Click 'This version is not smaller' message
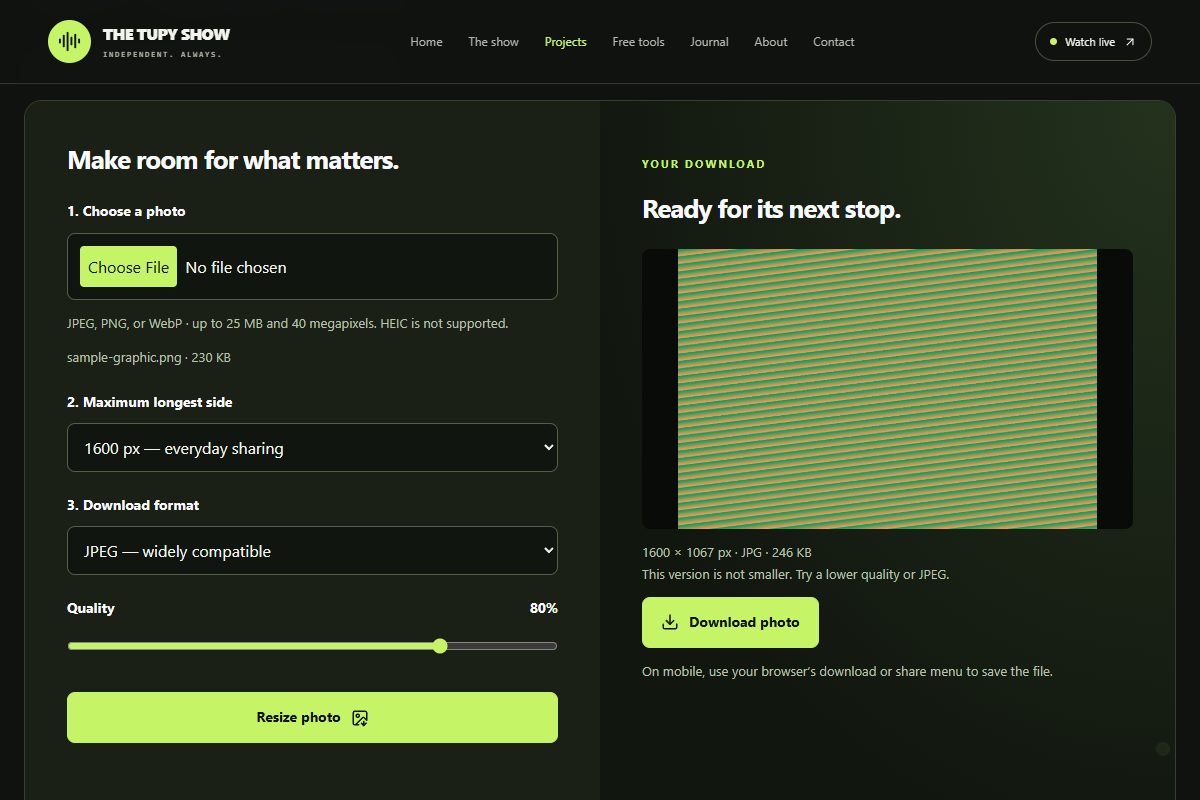The image size is (1200, 800). (795, 575)
